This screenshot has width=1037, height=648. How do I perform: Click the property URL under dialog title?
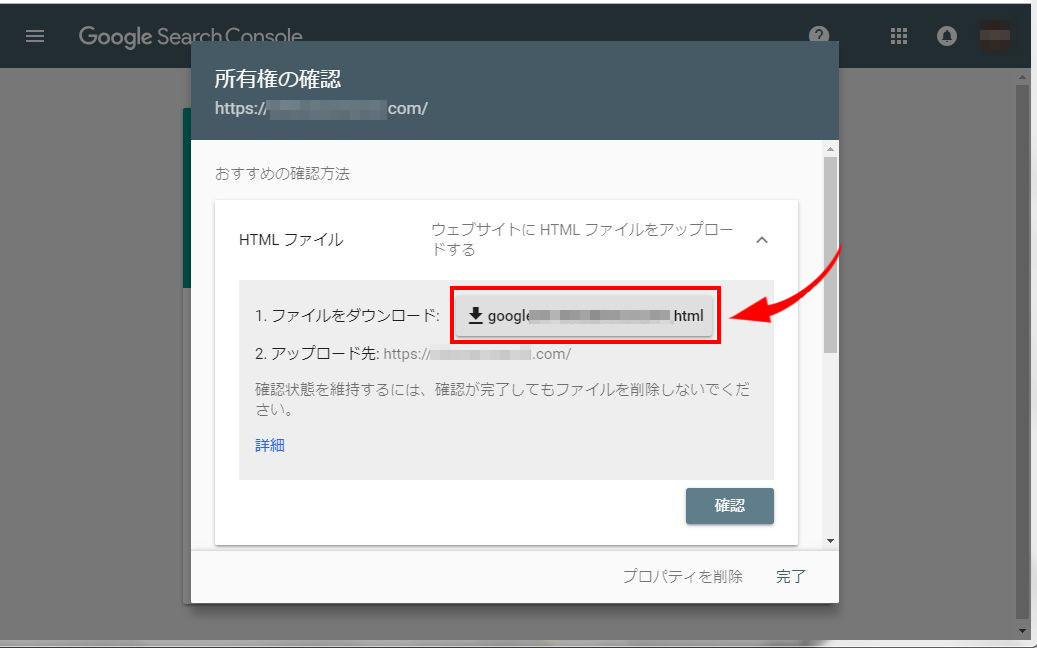click(x=321, y=108)
